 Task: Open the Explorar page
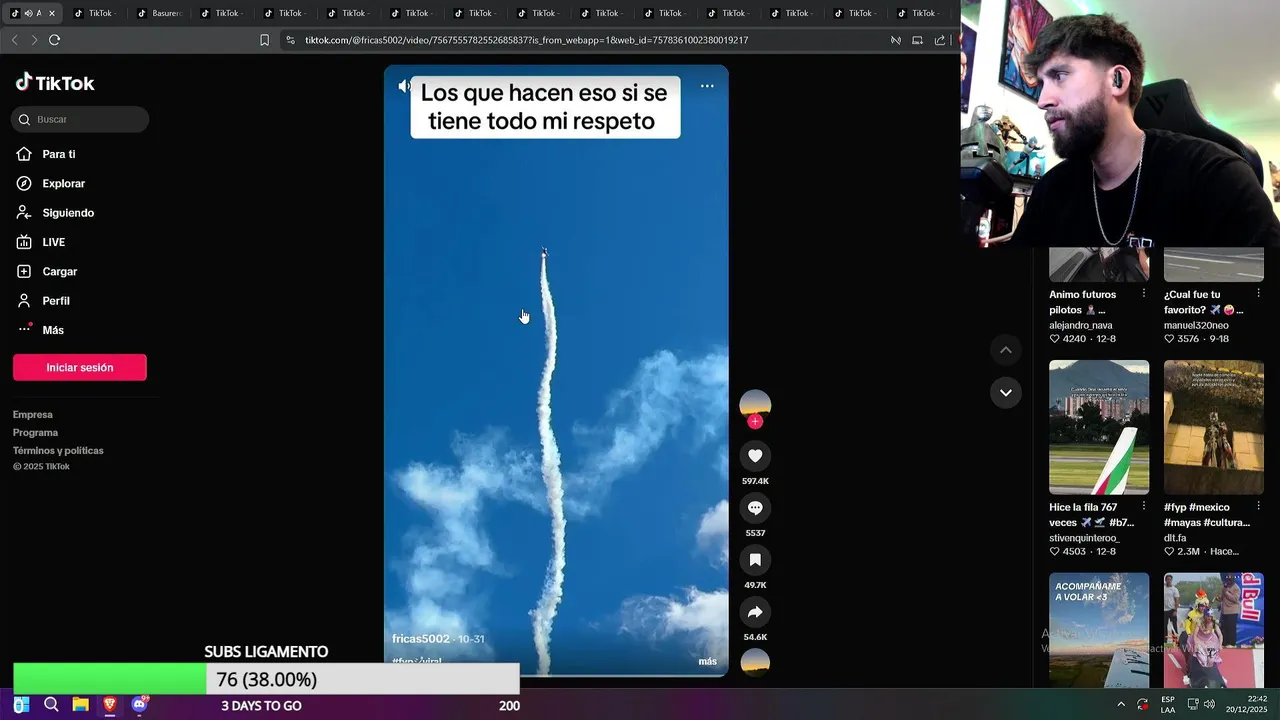point(63,184)
